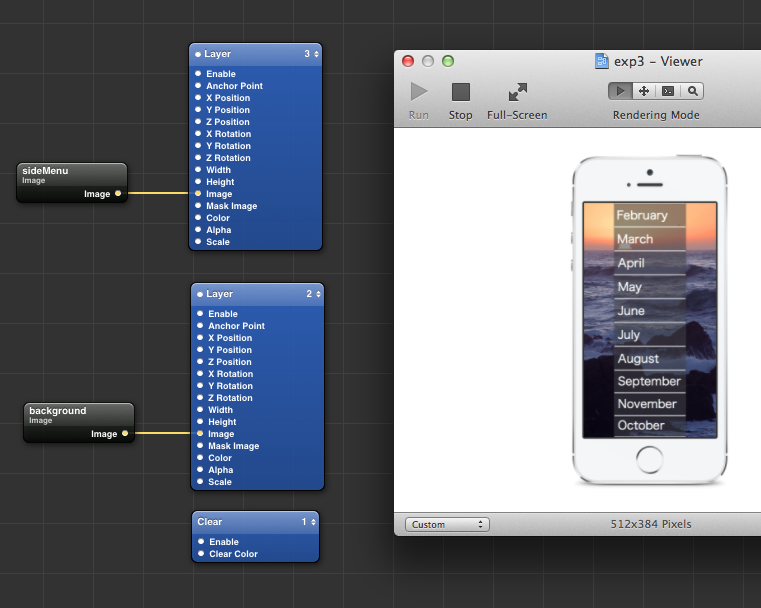Click Y Rotation port on Layer 3
This screenshot has height=608, width=761.
pos(198,146)
